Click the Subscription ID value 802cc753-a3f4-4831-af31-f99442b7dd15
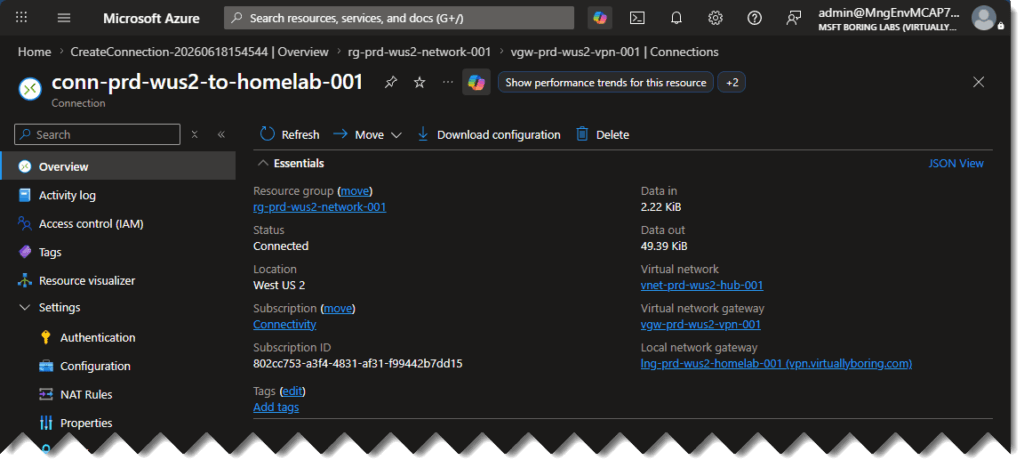Image resolution: width=1024 pixels, height=468 pixels. tap(357, 364)
